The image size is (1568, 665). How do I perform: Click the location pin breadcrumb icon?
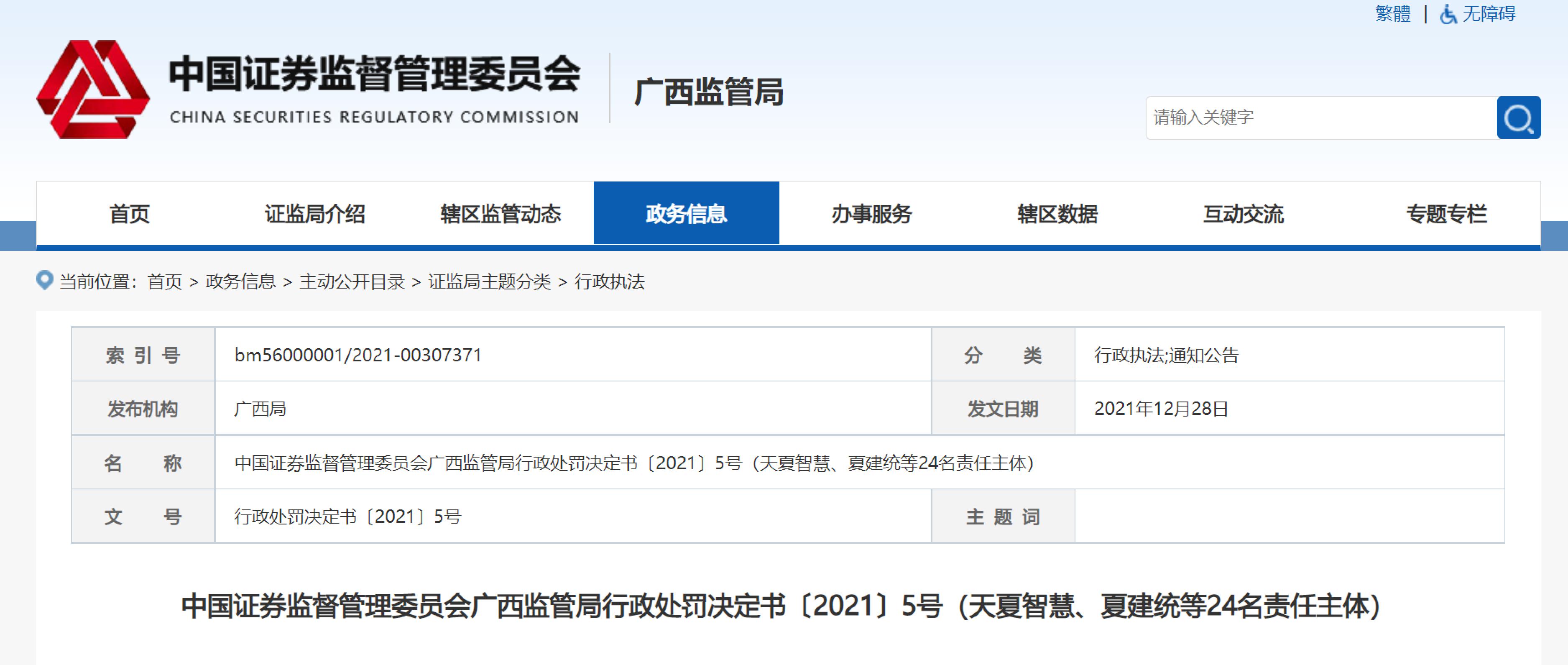44,280
